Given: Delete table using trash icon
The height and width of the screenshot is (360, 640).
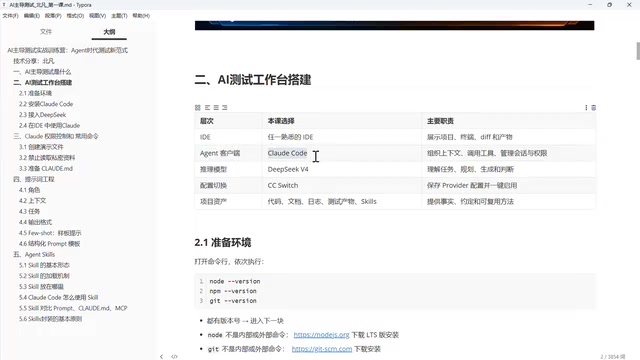Looking at the screenshot, I should click(593, 108).
